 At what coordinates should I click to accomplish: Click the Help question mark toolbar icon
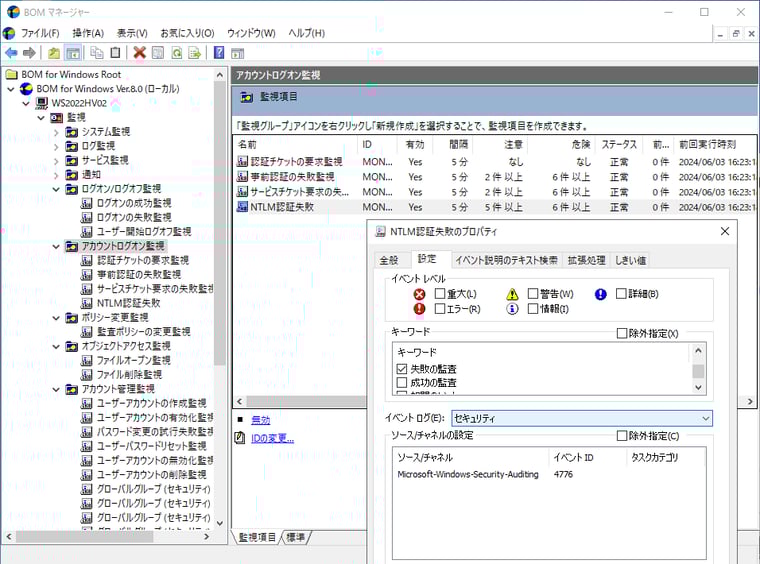(219, 52)
